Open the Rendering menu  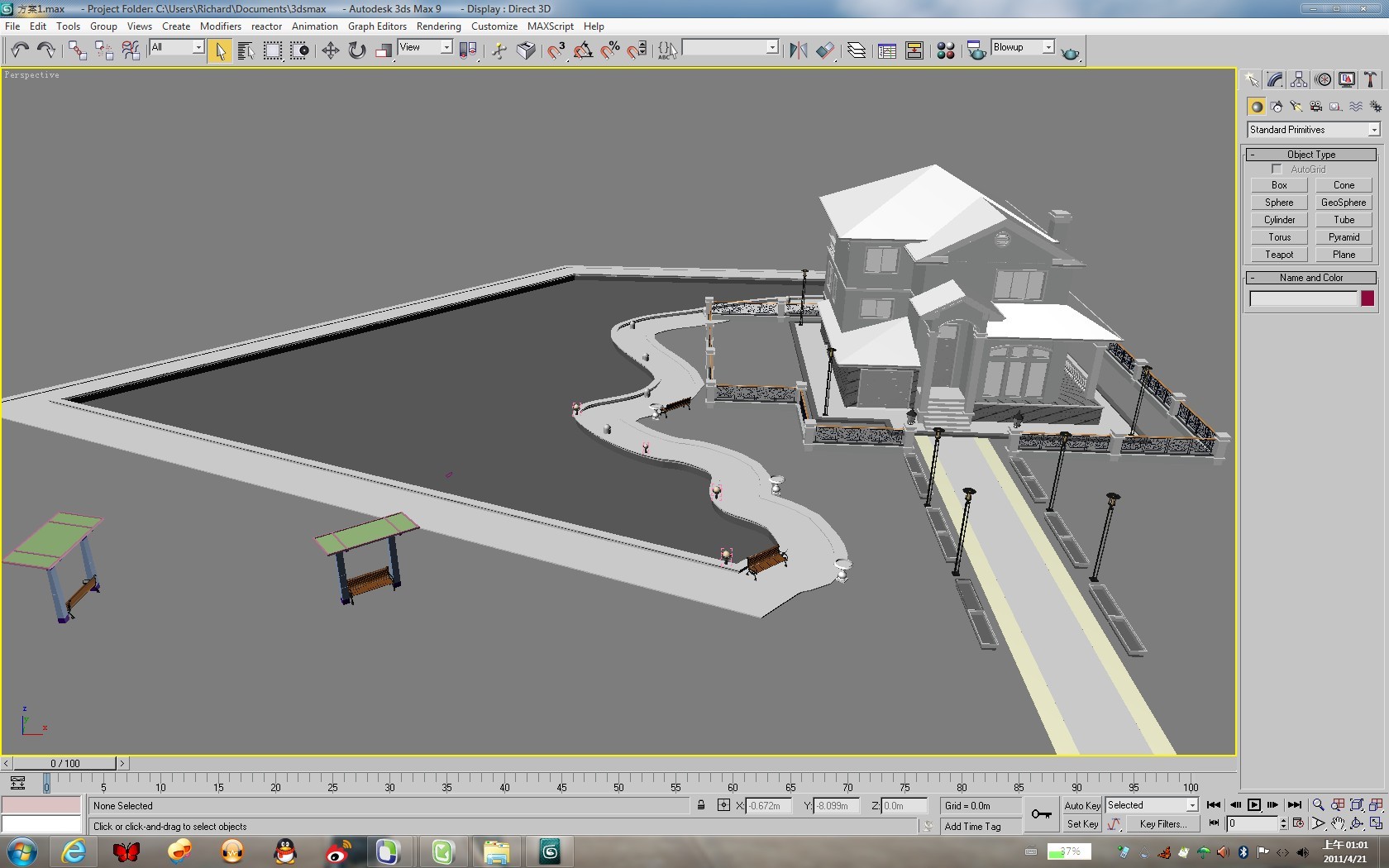tap(438, 26)
